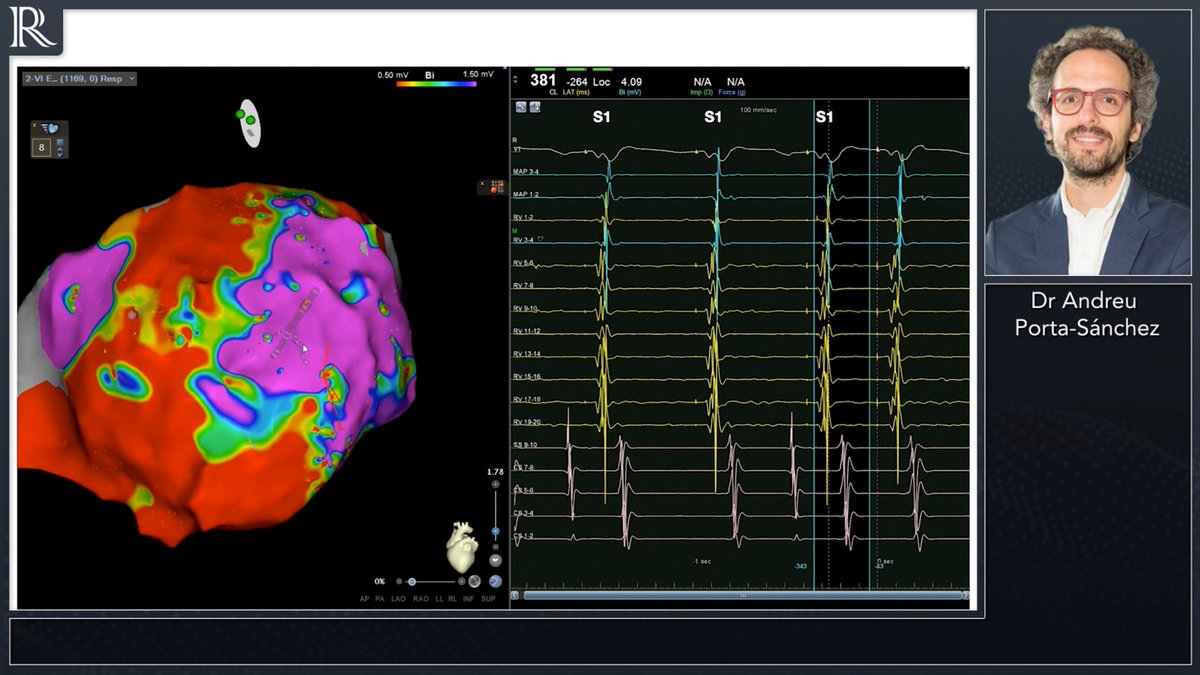The width and height of the screenshot is (1200, 675).
Task: Click the first ECG viewer tool icon under CL
Action: (521, 107)
